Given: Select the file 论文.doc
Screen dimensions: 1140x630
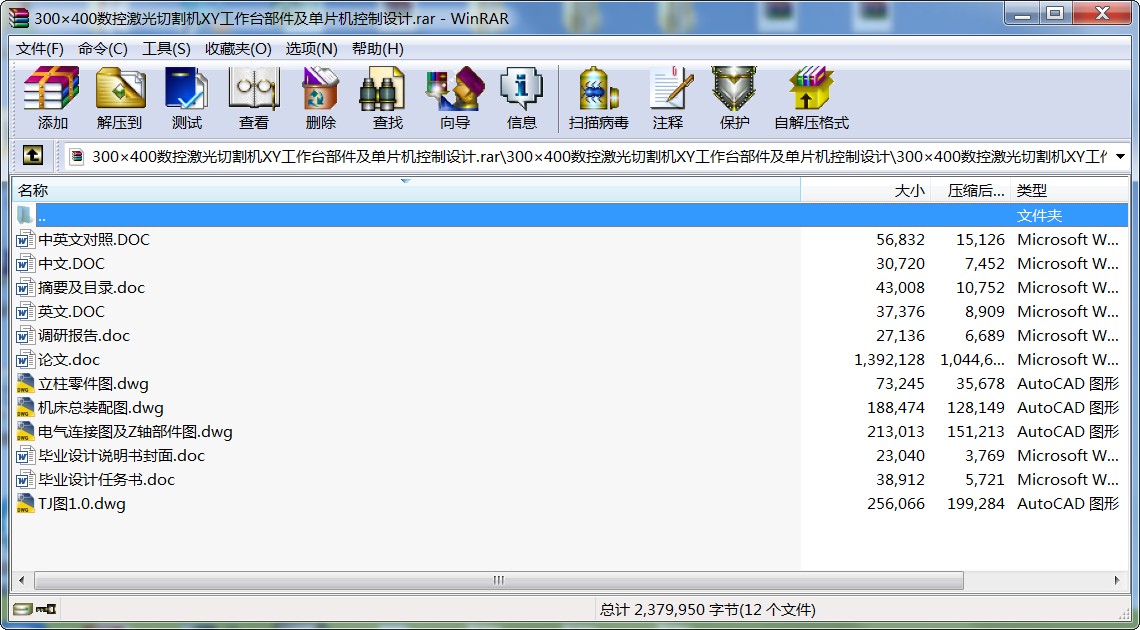Looking at the screenshot, I should point(69,360).
